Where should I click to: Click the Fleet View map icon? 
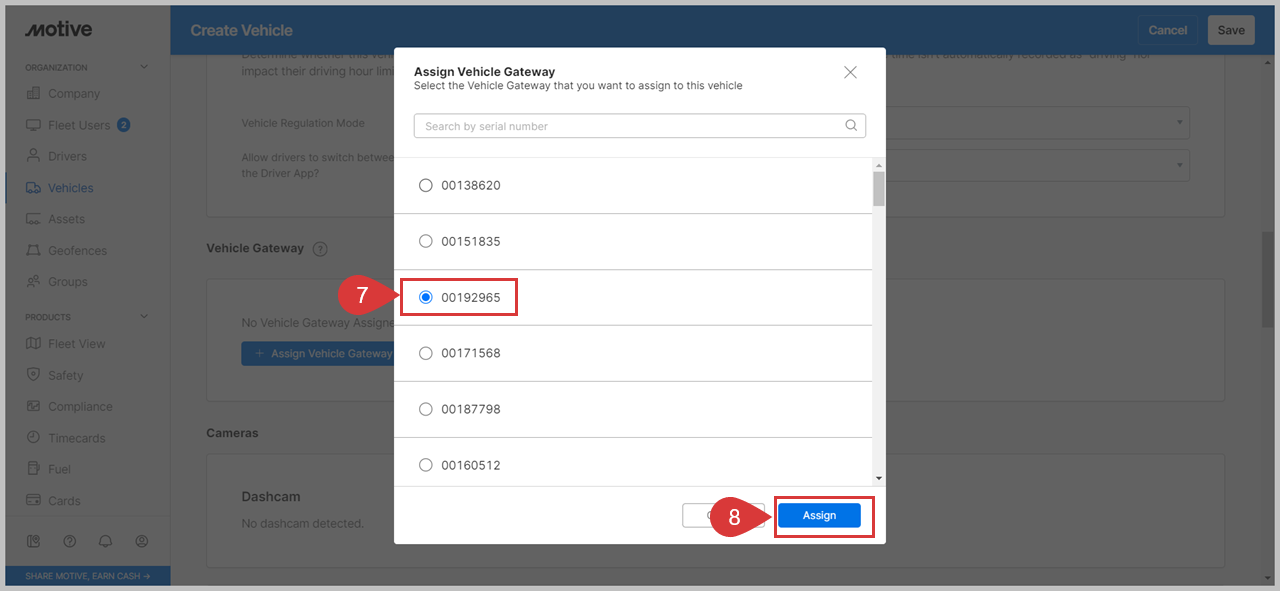[33, 344]
